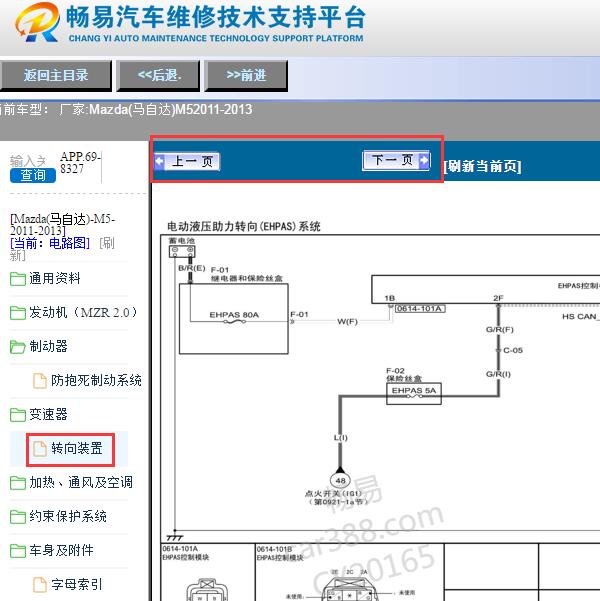
Task: Return to main directory with 返回主目录
Action: pyautogui.click(x=56, y=75)
